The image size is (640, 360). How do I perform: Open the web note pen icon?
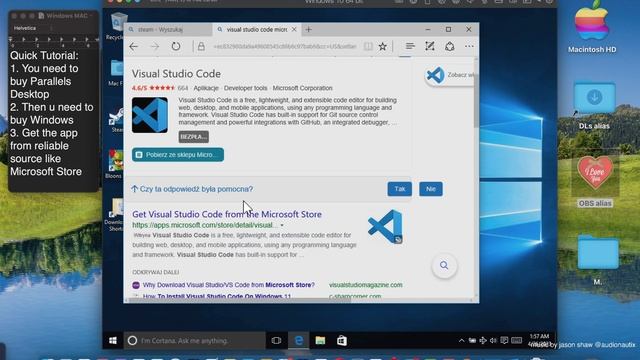[430, 46]
